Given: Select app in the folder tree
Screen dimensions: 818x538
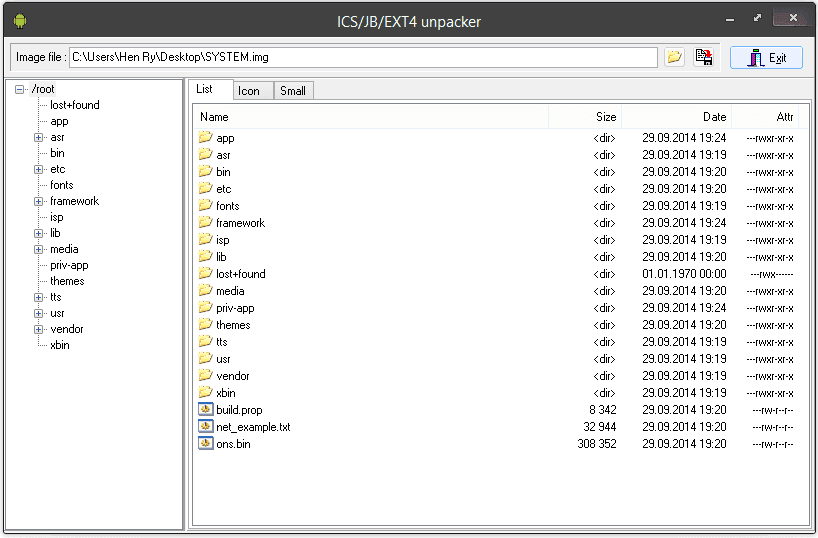Looking at the screenshot, I should (59, 121).
